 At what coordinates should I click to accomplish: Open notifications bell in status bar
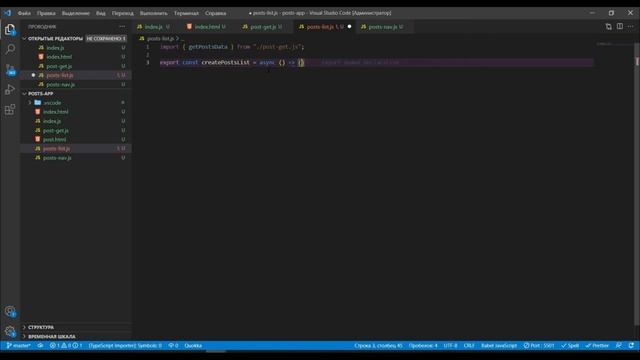[x=631, y=346]
